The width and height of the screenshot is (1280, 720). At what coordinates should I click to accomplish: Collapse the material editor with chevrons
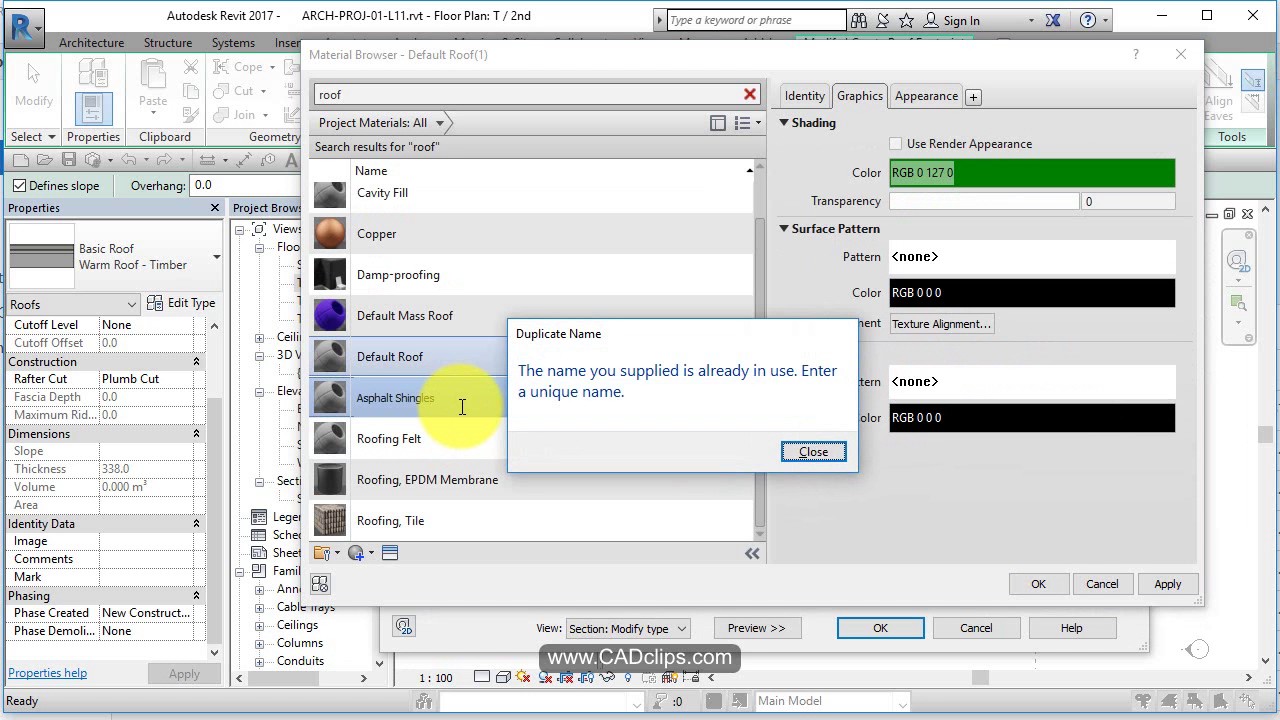pos(752,553)
